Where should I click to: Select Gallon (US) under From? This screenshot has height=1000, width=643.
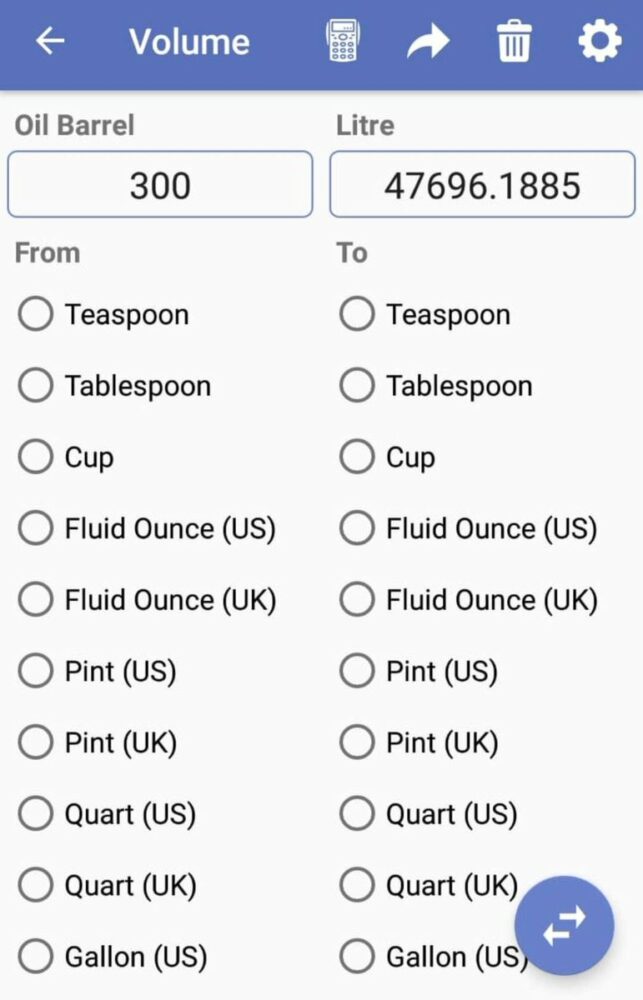tap(113, 957)
